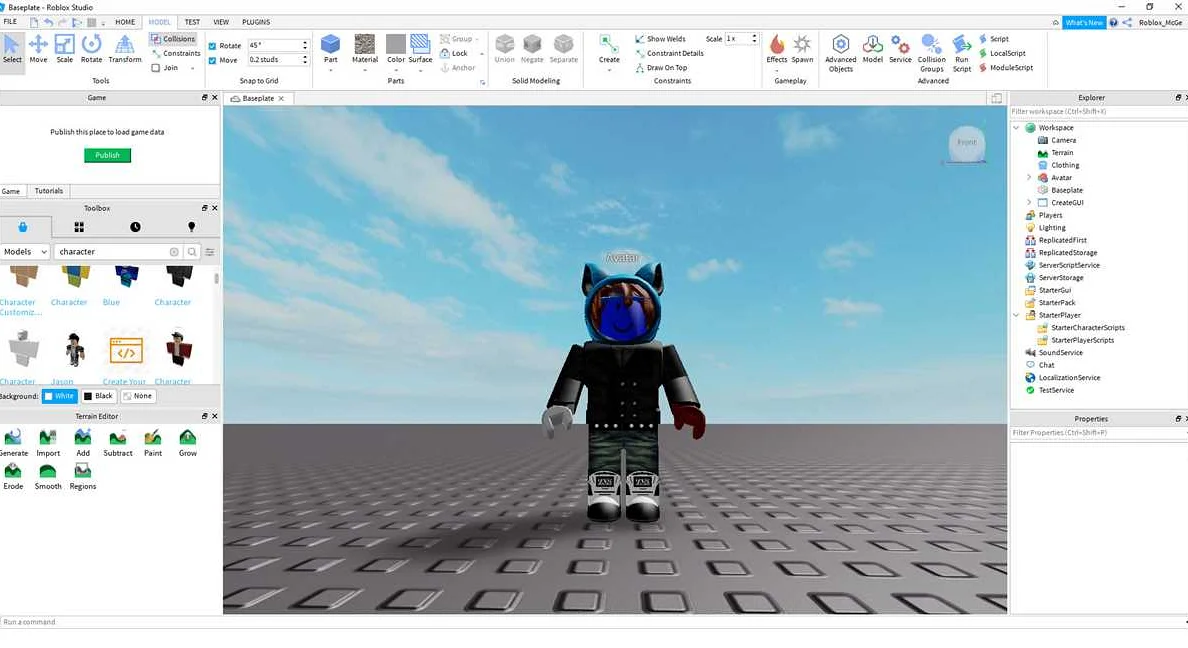Increase the Rotate snap angle stepper

(305, 42)
